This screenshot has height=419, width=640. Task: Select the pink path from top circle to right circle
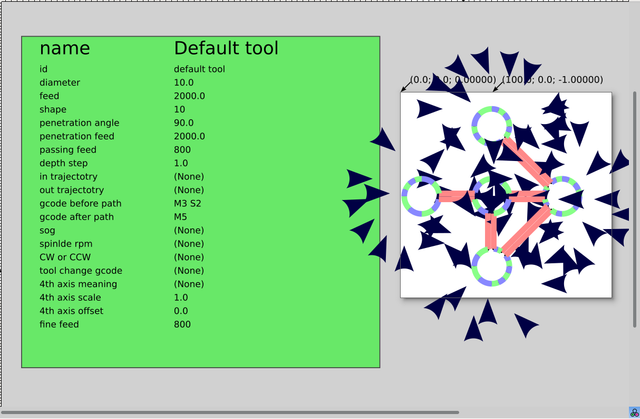coord(527,160)
